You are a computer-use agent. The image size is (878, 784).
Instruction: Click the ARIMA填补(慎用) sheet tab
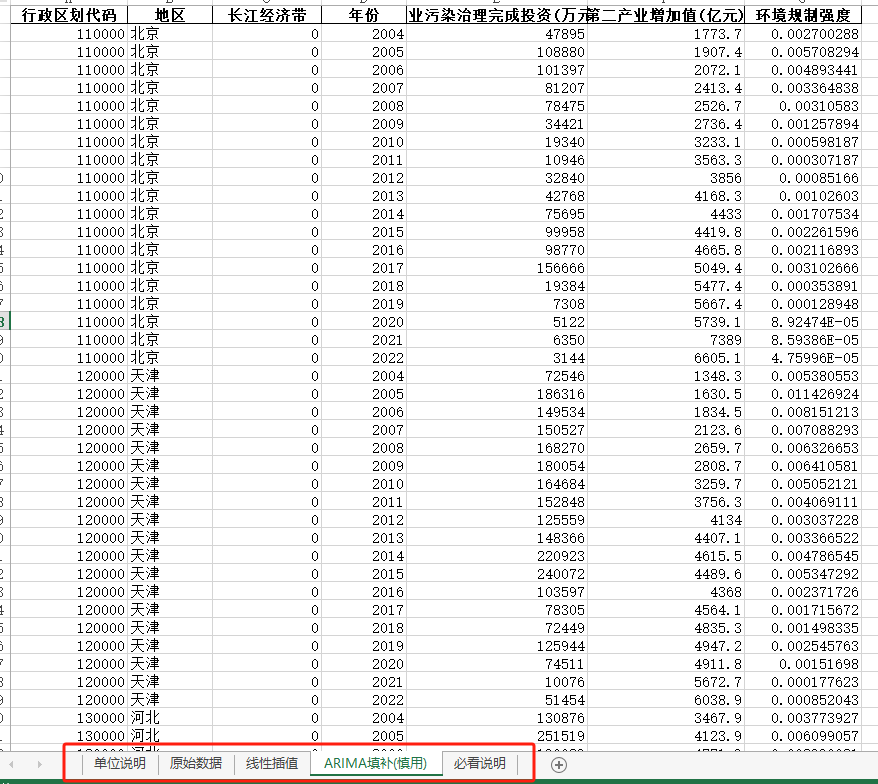(x=376, y=764)
